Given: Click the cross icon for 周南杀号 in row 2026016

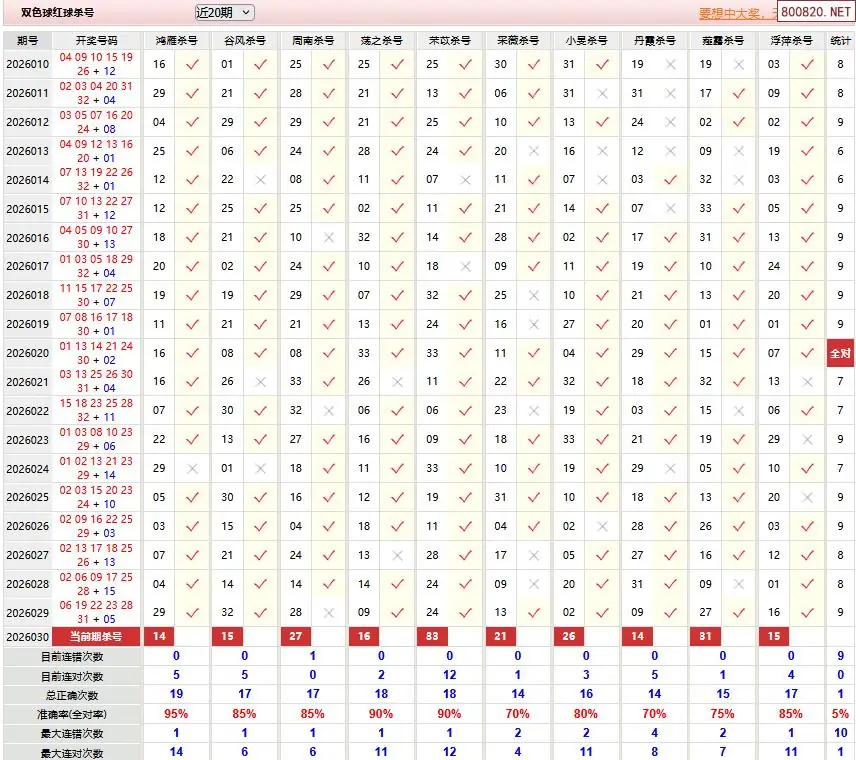Looking at the screenshot, I should [x=329, y=238].
